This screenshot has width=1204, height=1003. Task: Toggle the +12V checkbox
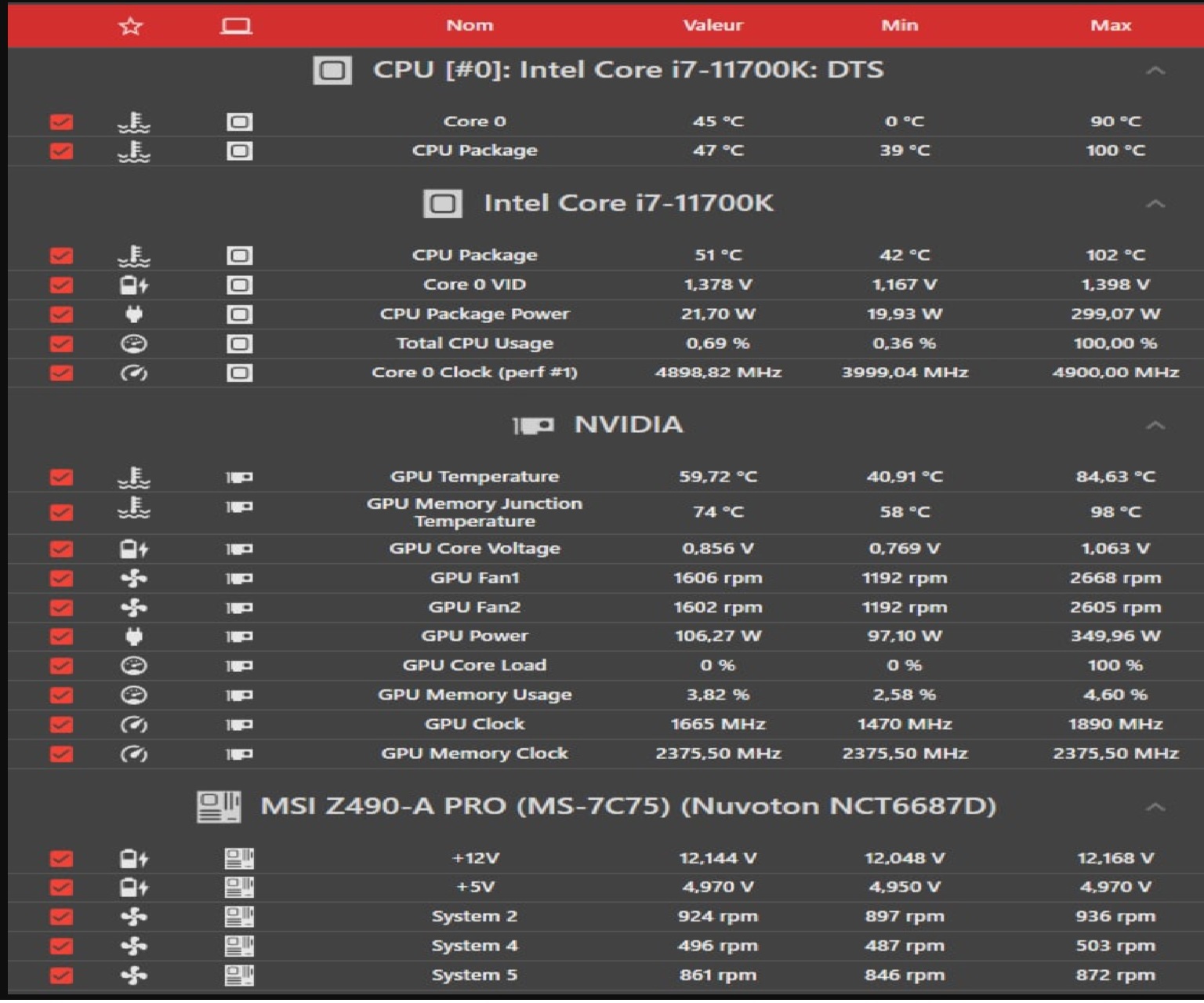pos(61,859)
